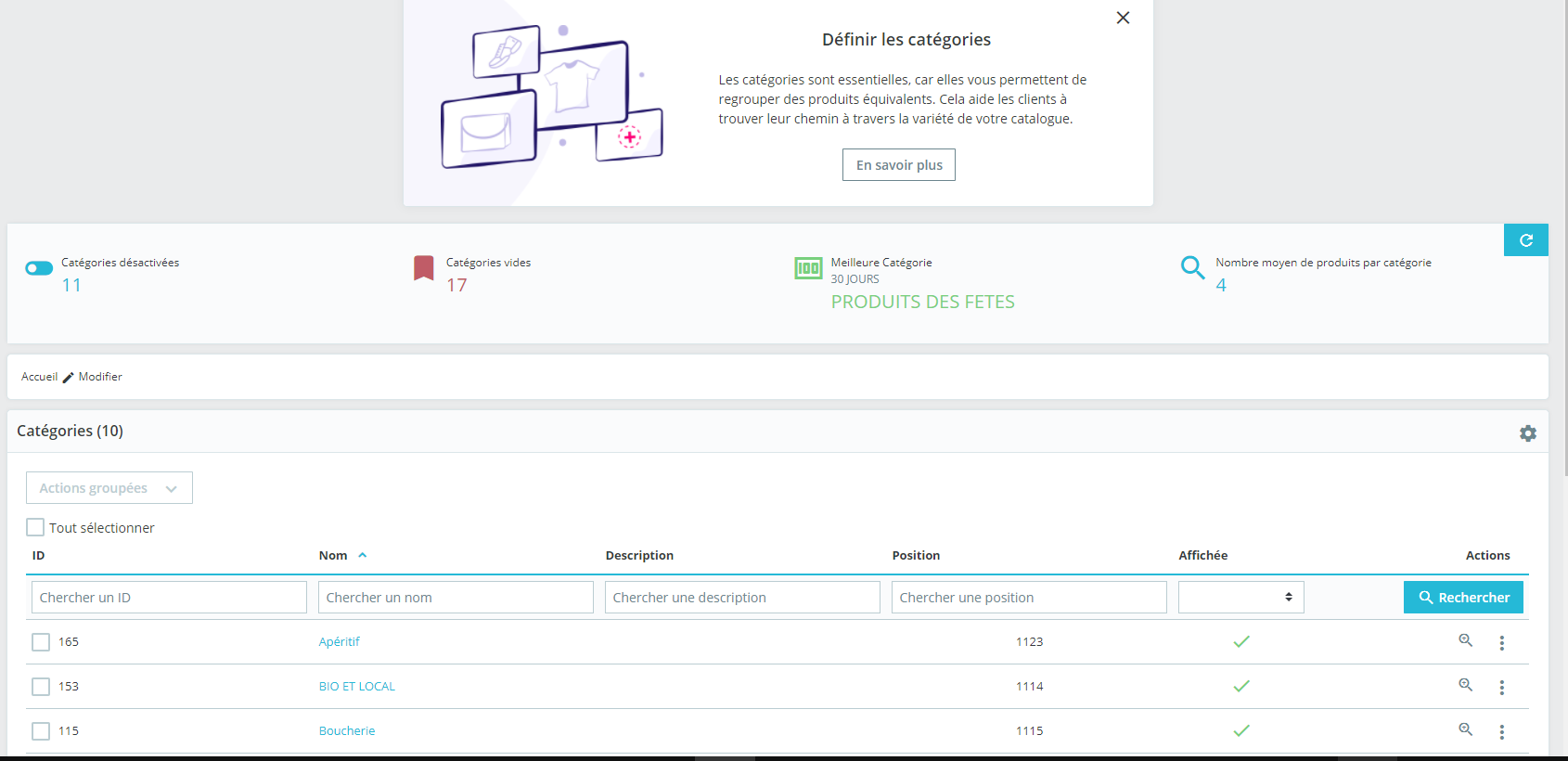Toggle the displayed status checkmark for Apéritif

1241,641
